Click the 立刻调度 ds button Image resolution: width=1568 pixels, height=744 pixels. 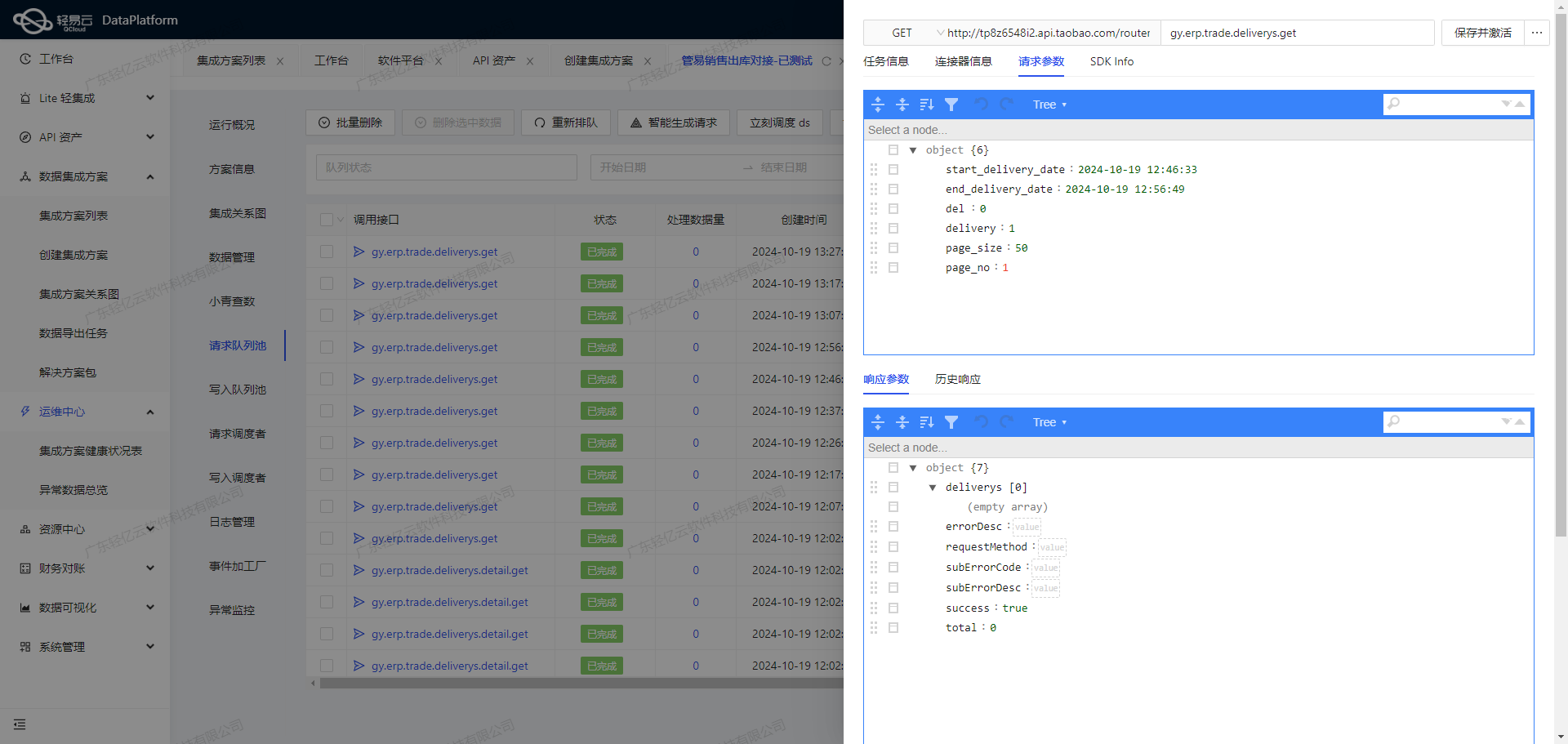coord(780,123)
